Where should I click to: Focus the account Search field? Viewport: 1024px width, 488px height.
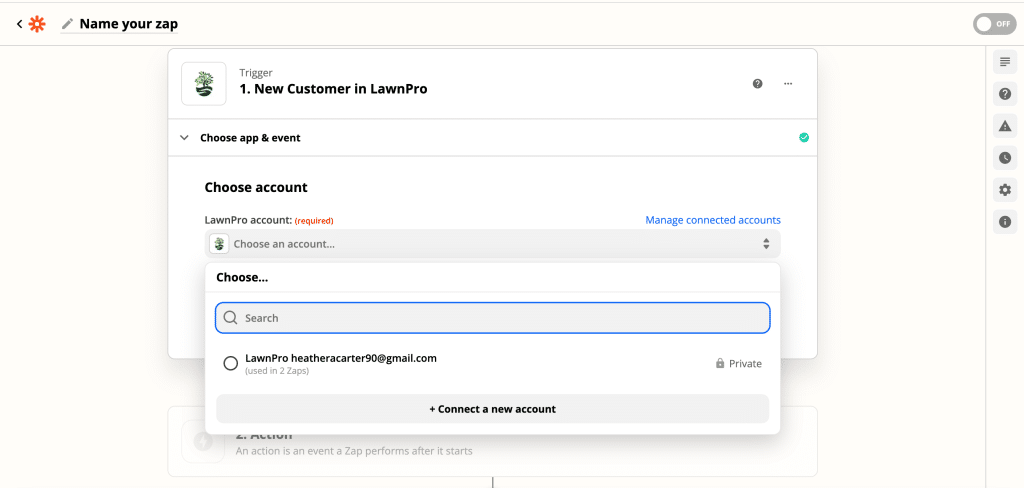pyautogui.click(x=492, y=318)
